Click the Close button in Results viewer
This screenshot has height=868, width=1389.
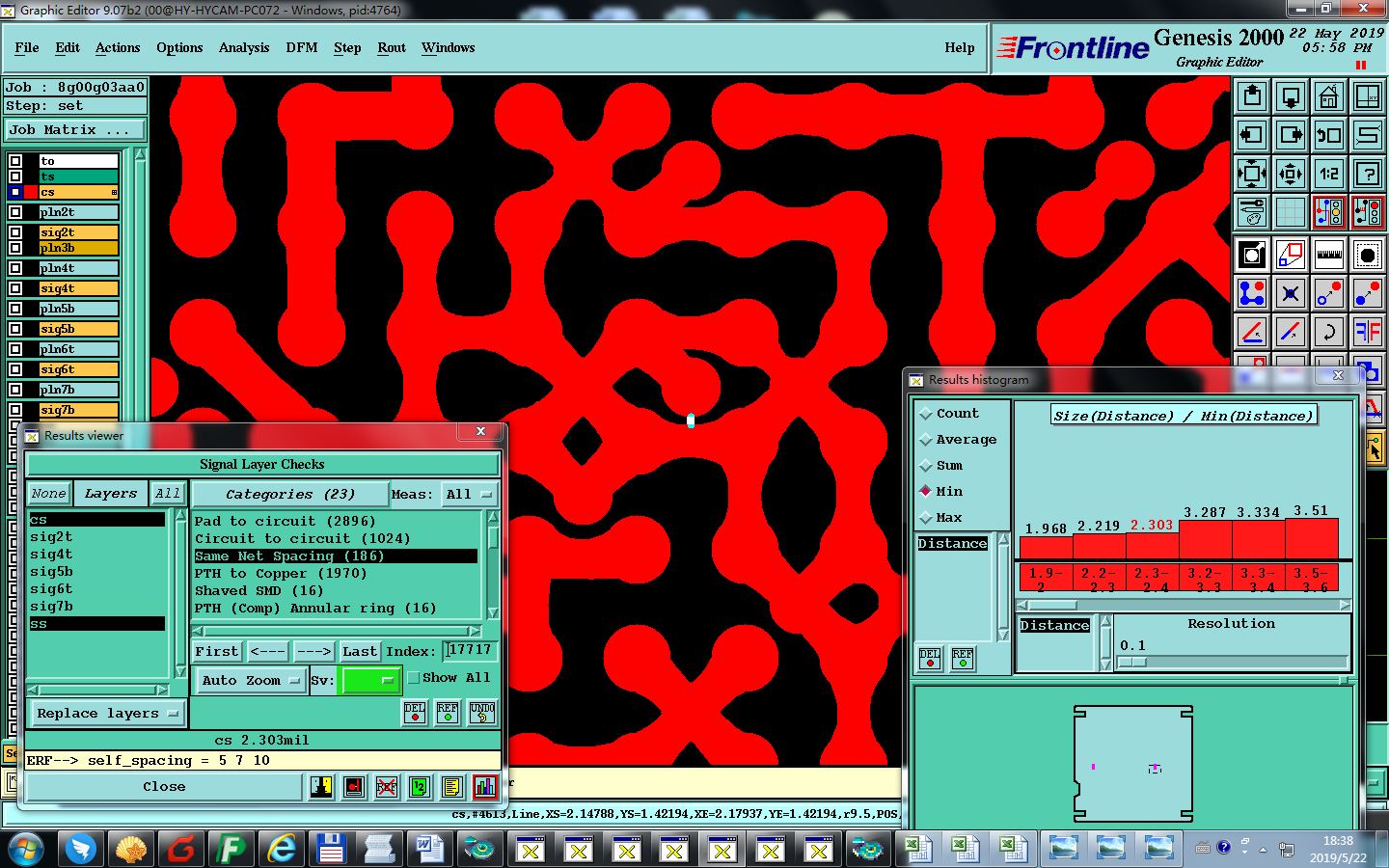[164, 787]
